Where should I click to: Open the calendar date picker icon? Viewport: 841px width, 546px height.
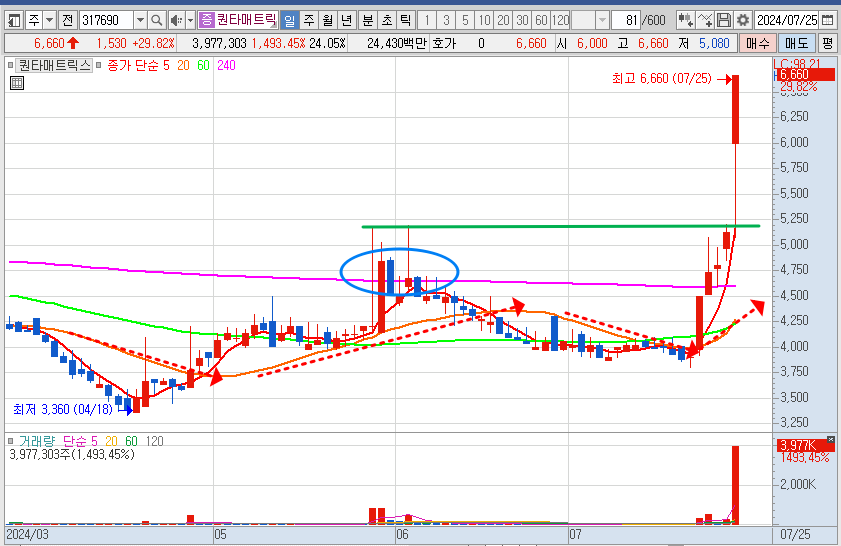click(828, 20)
